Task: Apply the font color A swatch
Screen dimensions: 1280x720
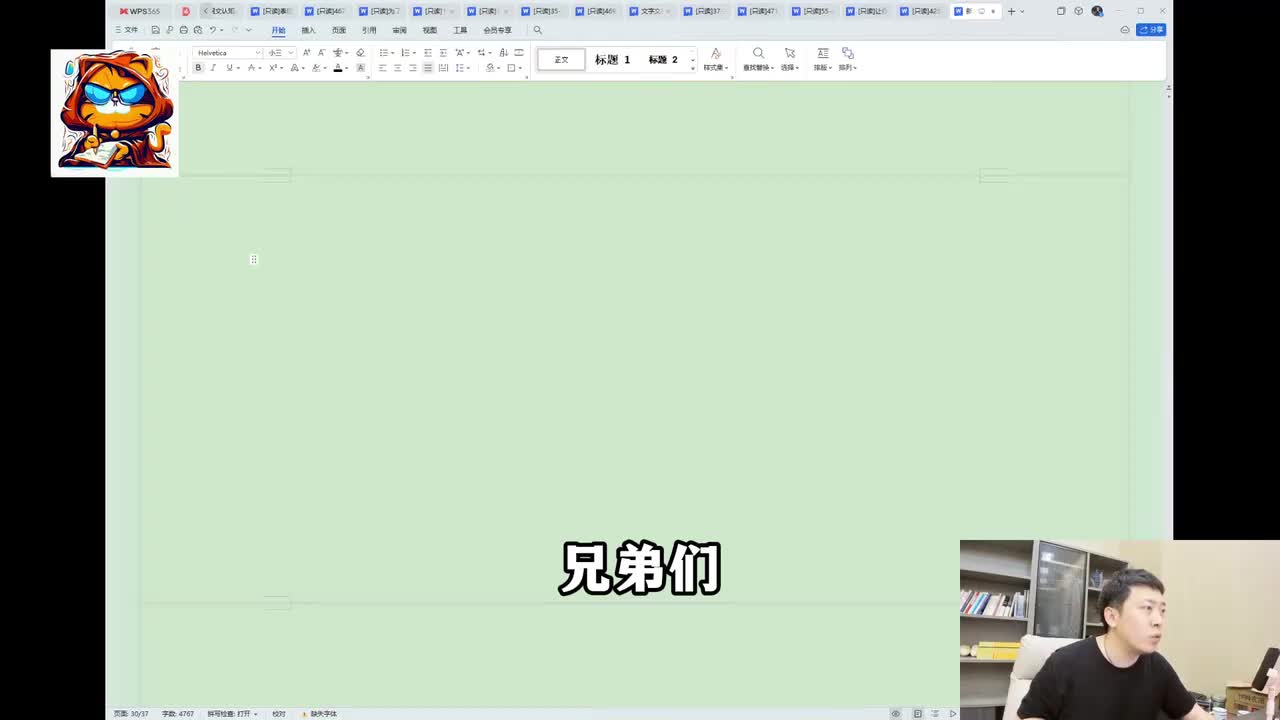Action: point(338,68)
